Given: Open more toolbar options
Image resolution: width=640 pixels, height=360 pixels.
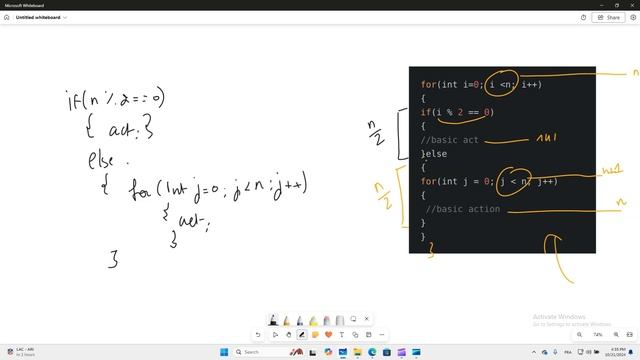Looking at the screenshot, I should [x=382, y=335].
